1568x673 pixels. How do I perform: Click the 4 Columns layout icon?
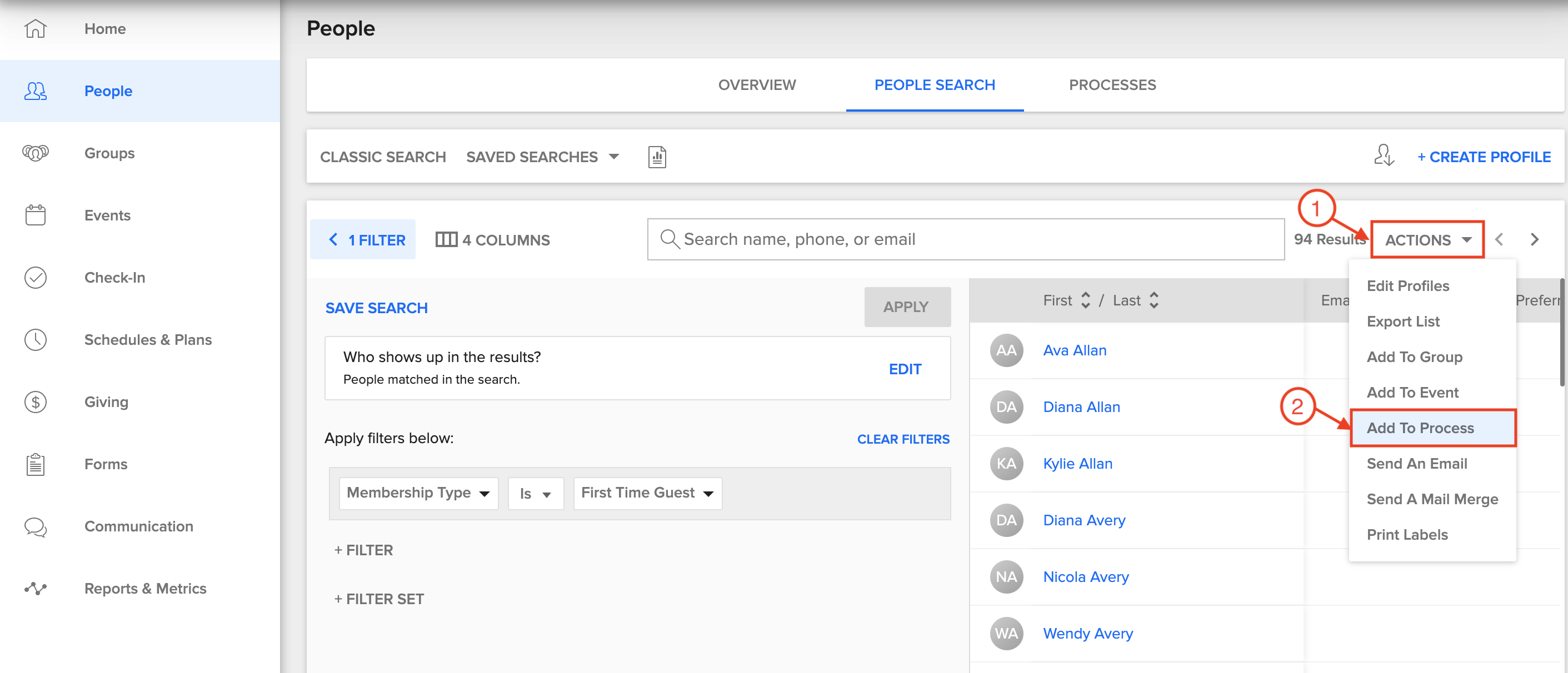click(x=446, y=239)
